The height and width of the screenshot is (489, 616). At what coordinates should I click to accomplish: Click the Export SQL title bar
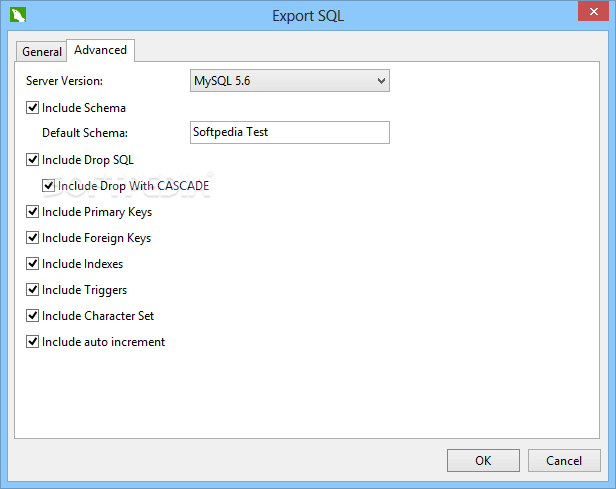point(308,15)
